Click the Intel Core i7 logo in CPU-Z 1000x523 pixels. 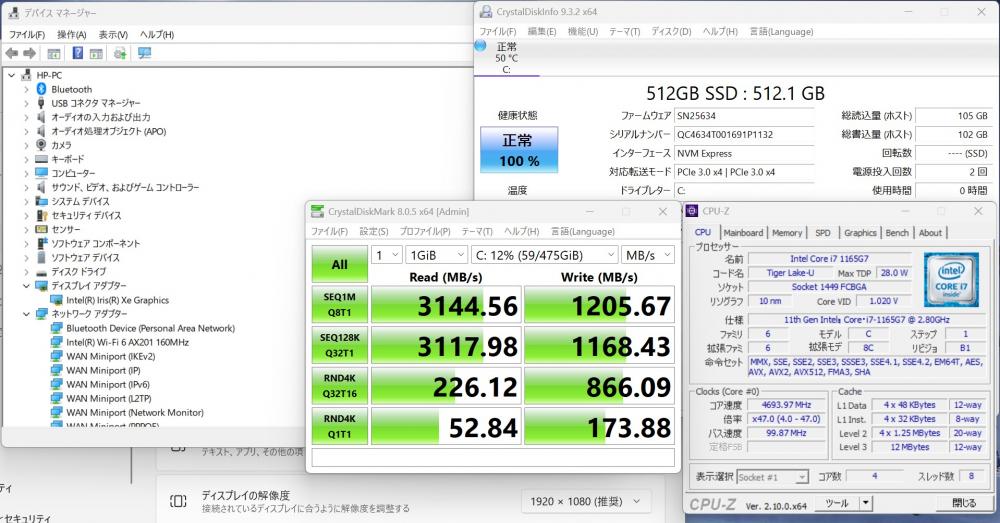point(950,279)
